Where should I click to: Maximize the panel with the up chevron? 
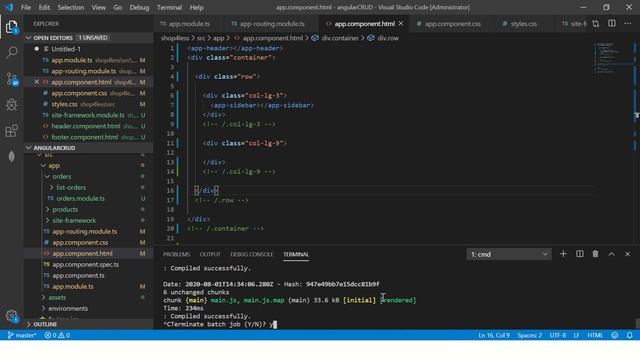tap(611, 254)
